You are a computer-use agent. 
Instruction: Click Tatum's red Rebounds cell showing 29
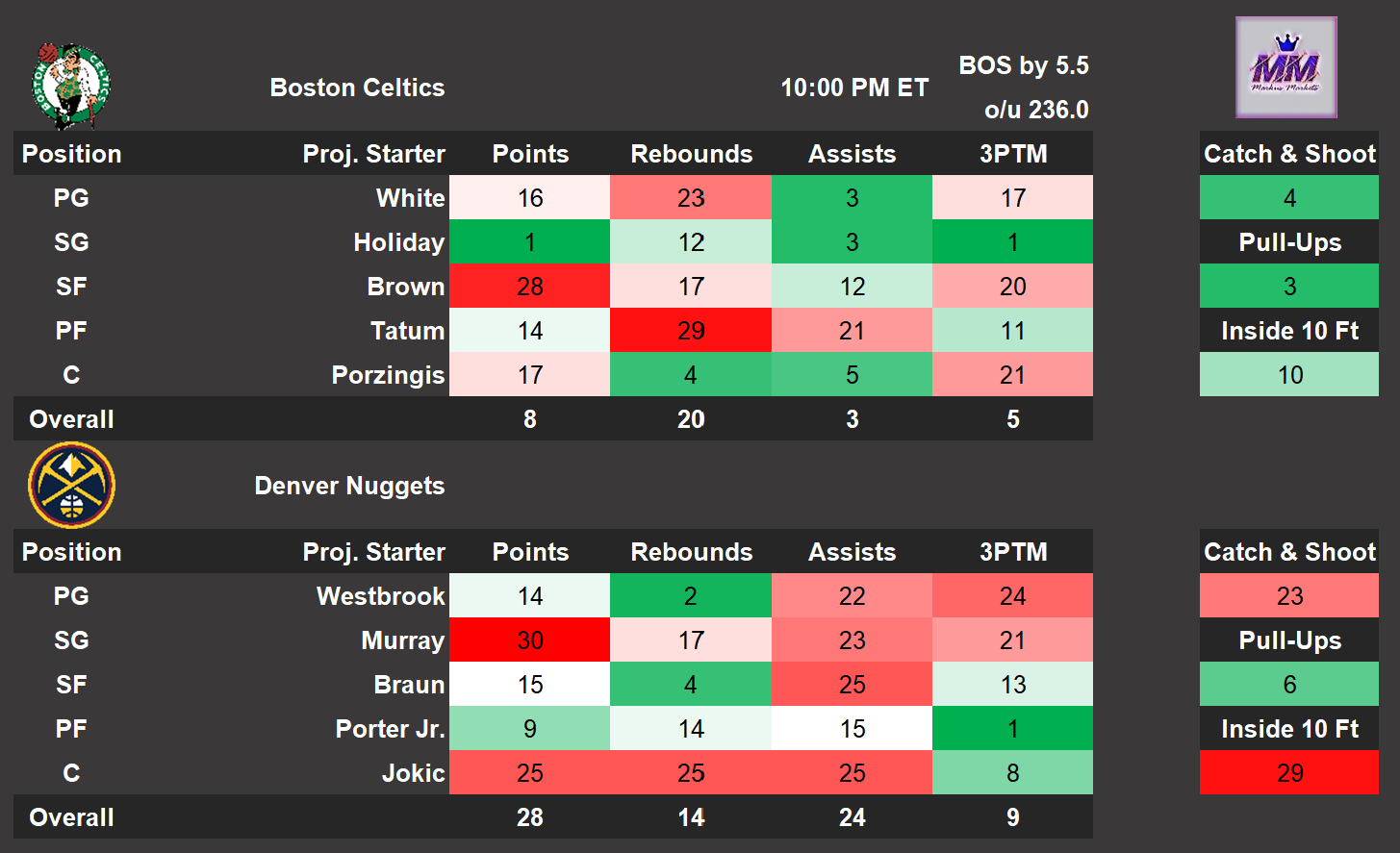tap(691, 331)
